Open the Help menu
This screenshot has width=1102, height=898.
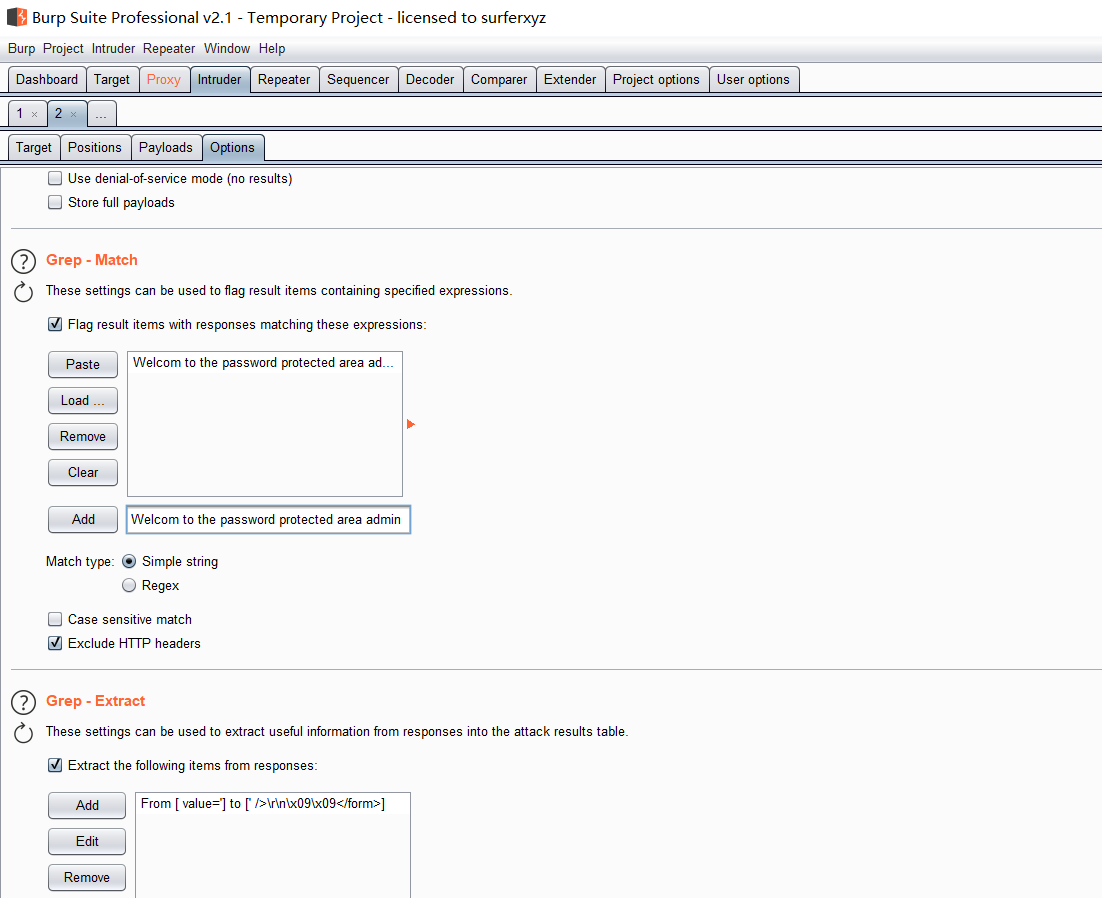[x=272, y=48]
